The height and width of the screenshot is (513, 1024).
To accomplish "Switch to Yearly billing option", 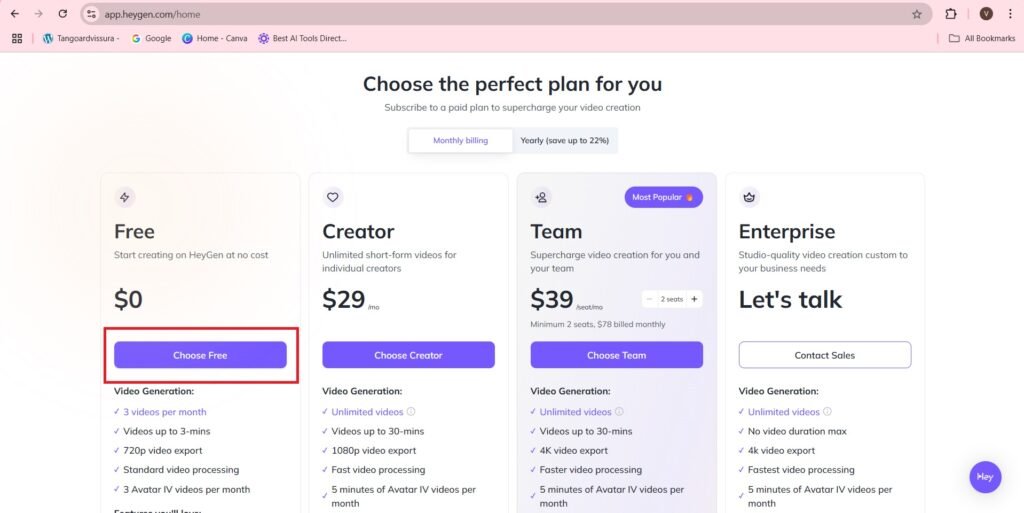I will tap(564, 140).
